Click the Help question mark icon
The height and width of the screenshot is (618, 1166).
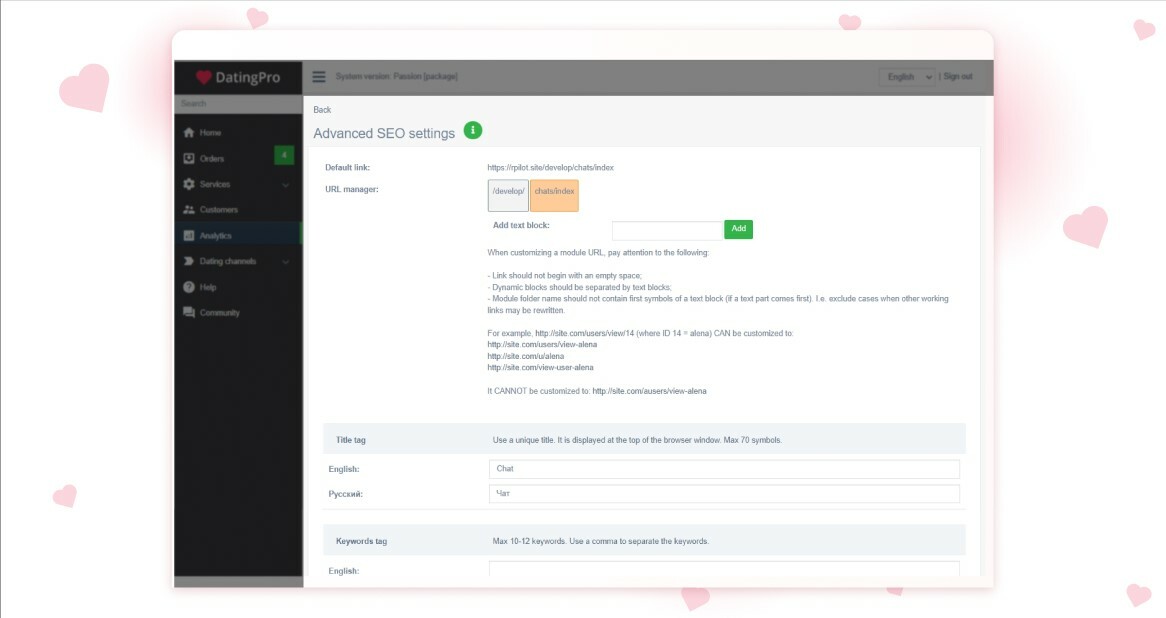pyautogui.click(x=190, y=288)
